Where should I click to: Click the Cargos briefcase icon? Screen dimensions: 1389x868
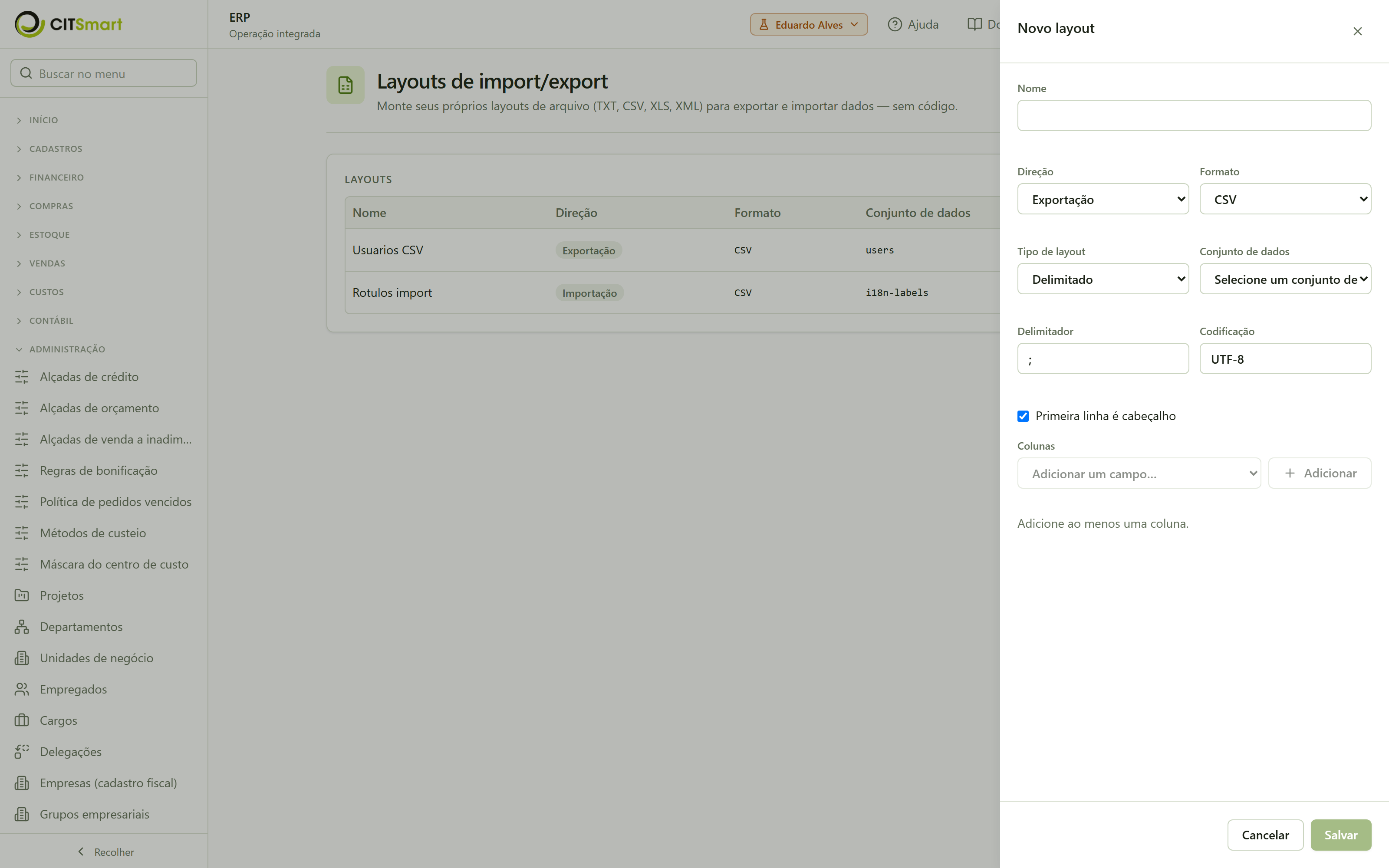coord(22,720)
